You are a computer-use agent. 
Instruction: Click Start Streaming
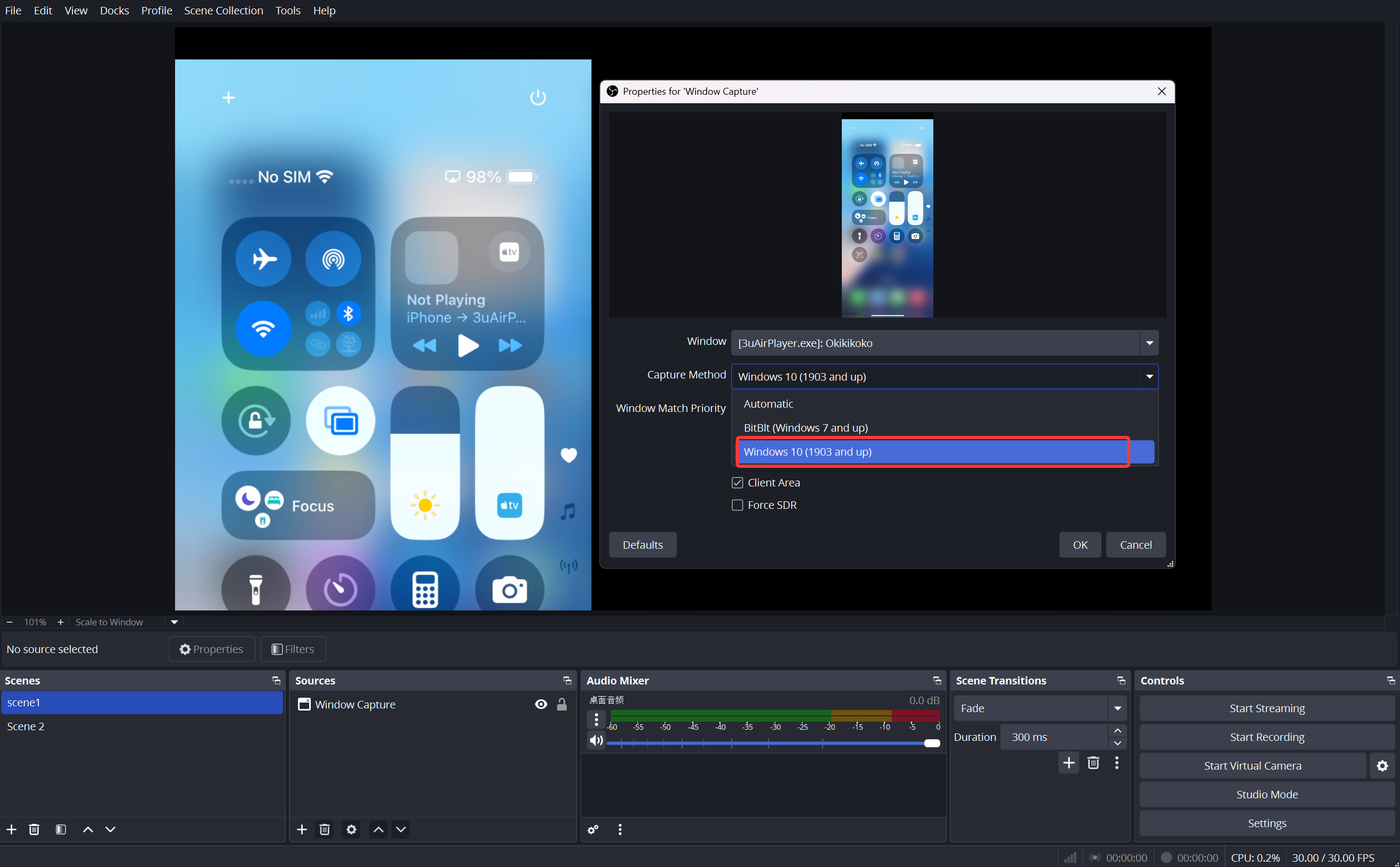click(1266, 707)
